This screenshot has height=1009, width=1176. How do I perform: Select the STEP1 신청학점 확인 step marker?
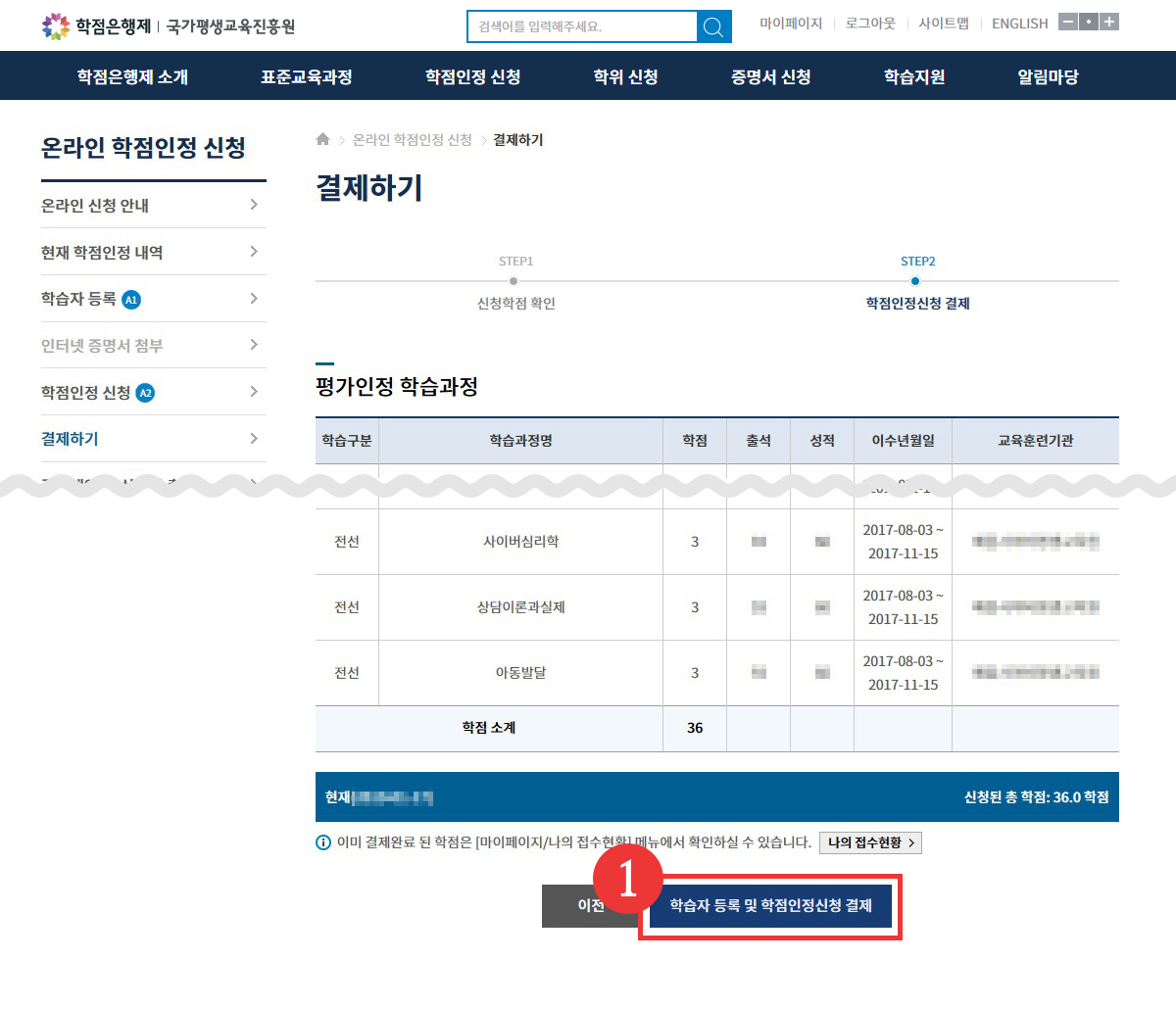[514, 281]
